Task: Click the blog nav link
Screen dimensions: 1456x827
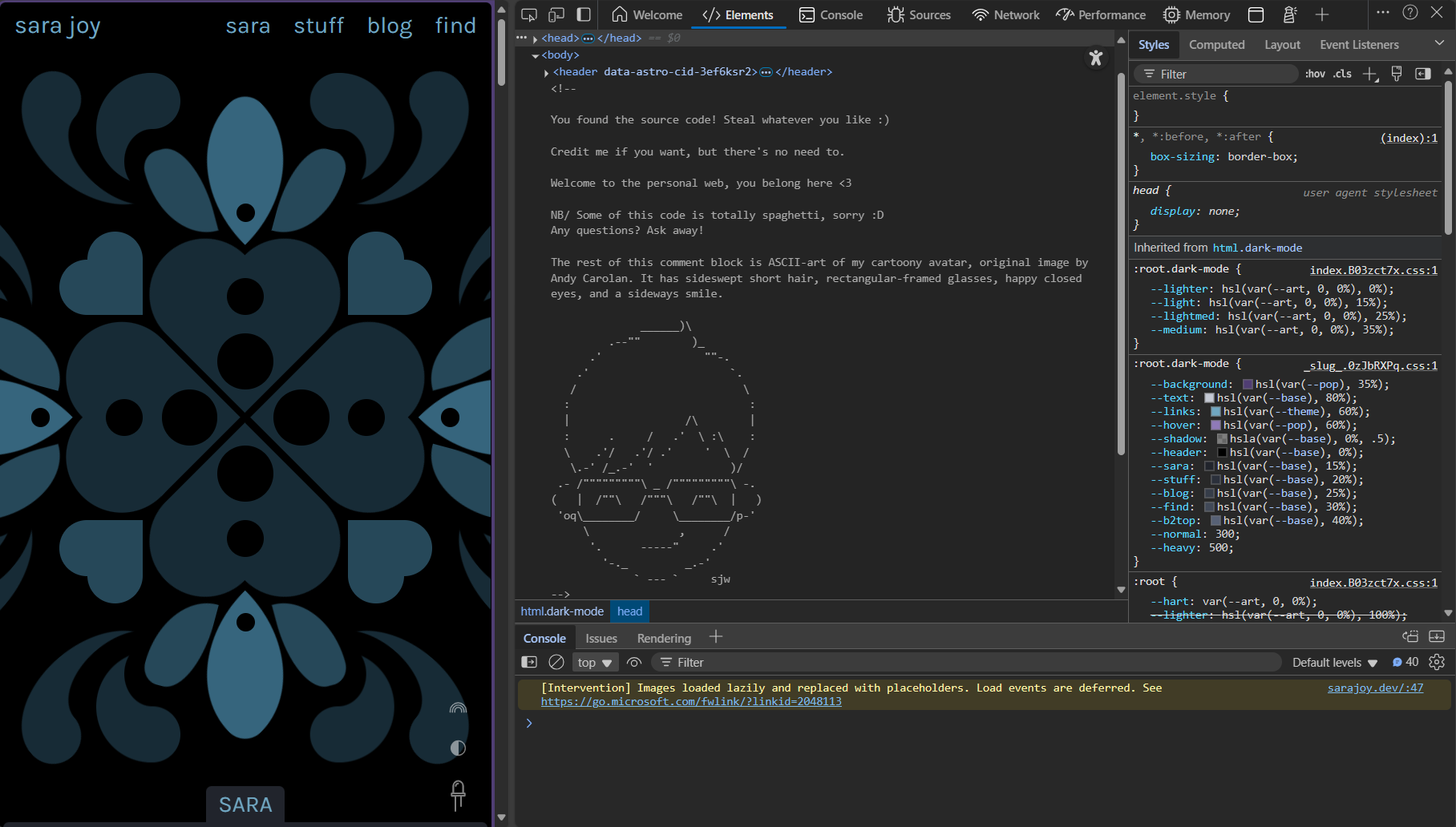Action: 390,26
